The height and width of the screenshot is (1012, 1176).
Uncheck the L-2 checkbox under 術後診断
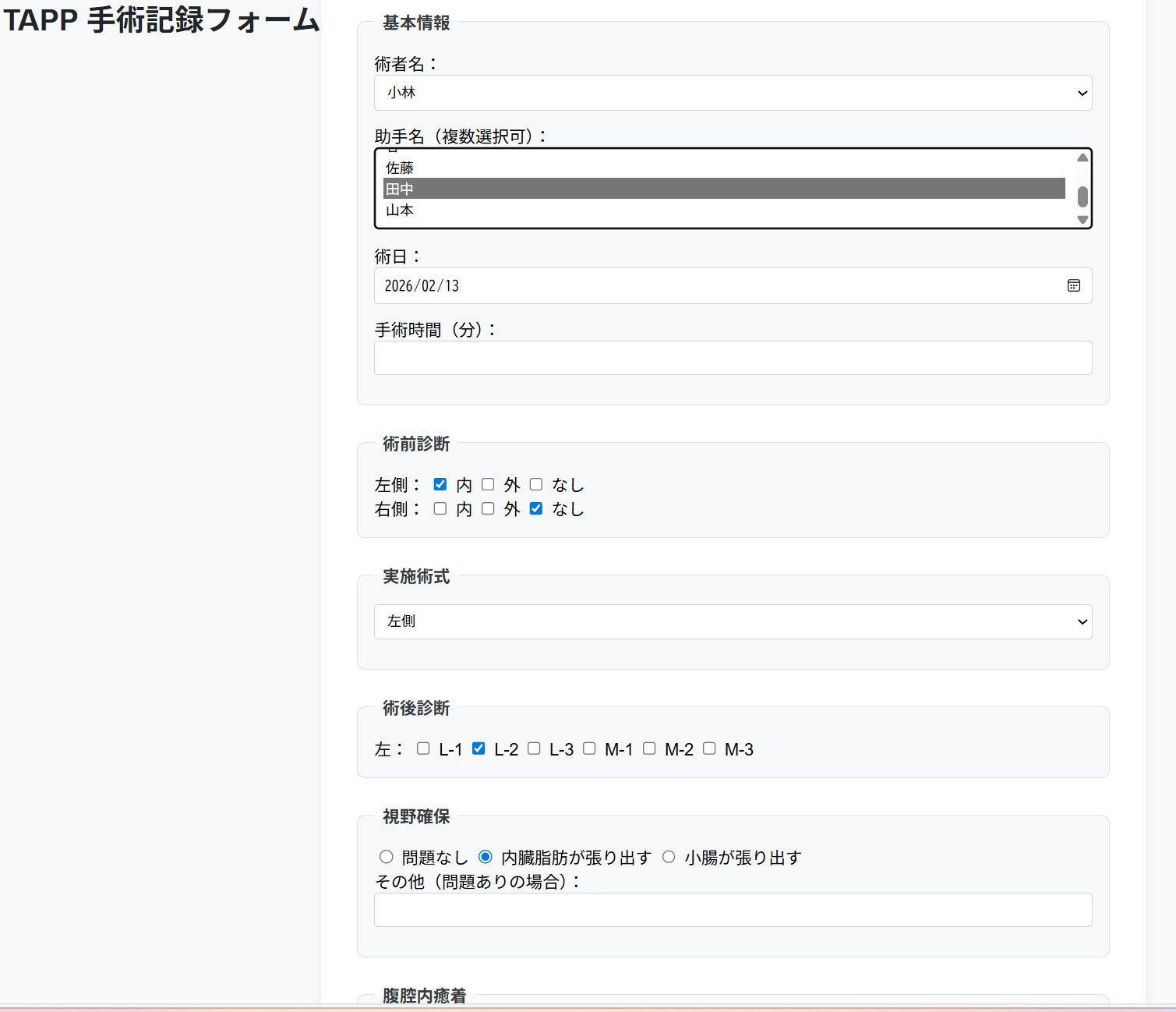[x=478, y=748]
